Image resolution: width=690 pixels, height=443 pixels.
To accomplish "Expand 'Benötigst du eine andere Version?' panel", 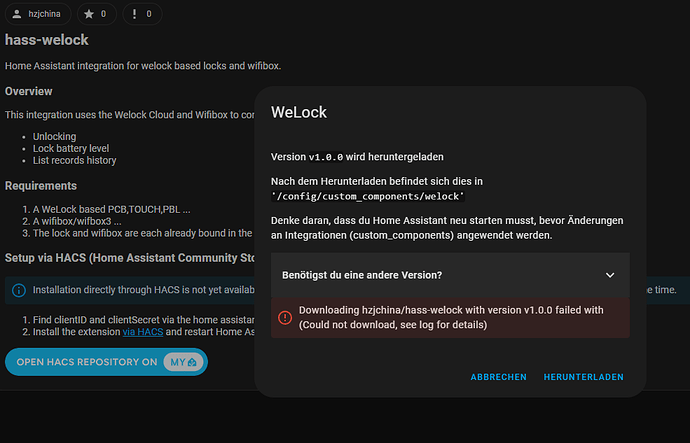I will pos(450,275).
